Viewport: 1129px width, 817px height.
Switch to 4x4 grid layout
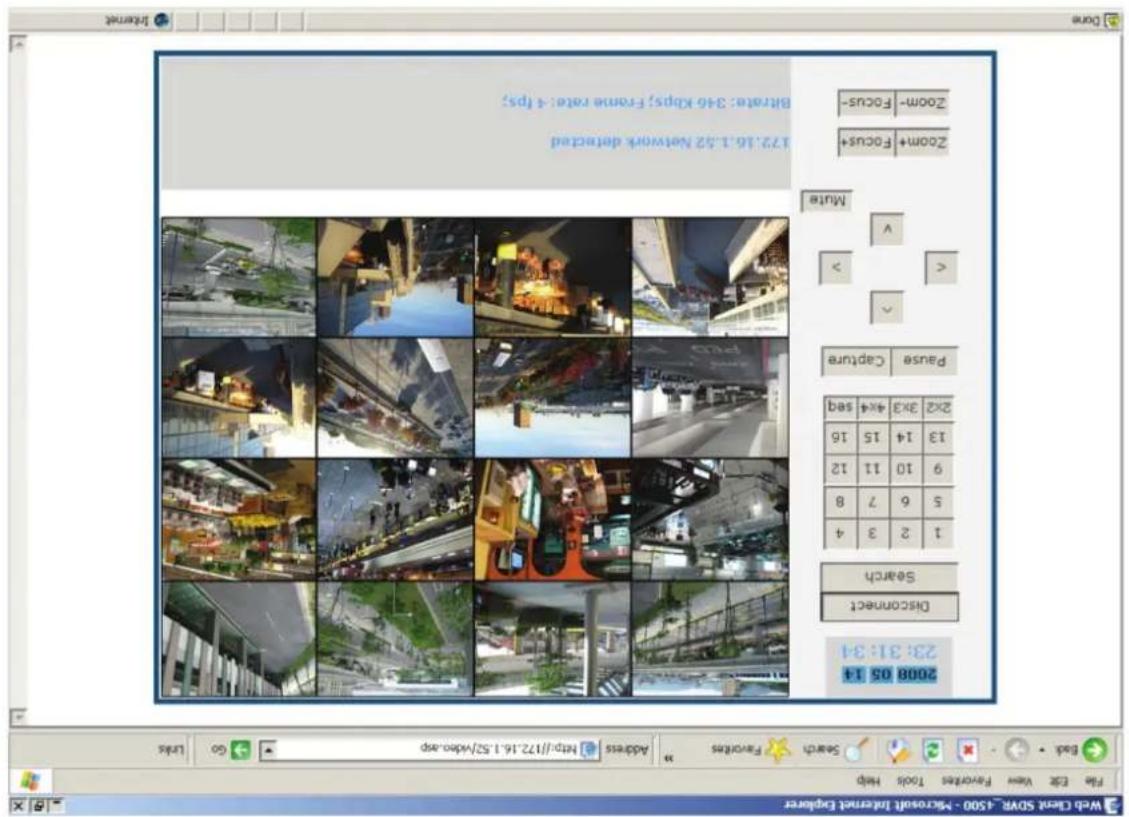tap(873, 407)
